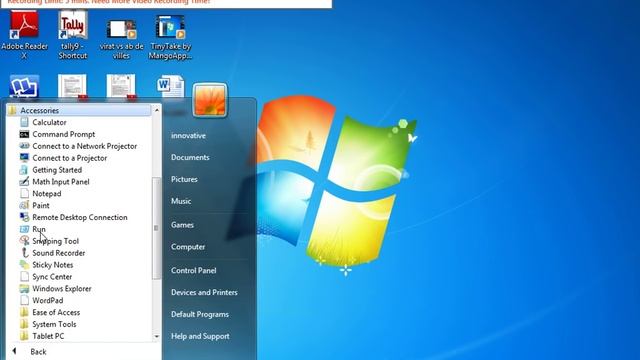
Task: Launch the Snipping Tool icon
Action: pyautogui.click(x=24, y=241)
